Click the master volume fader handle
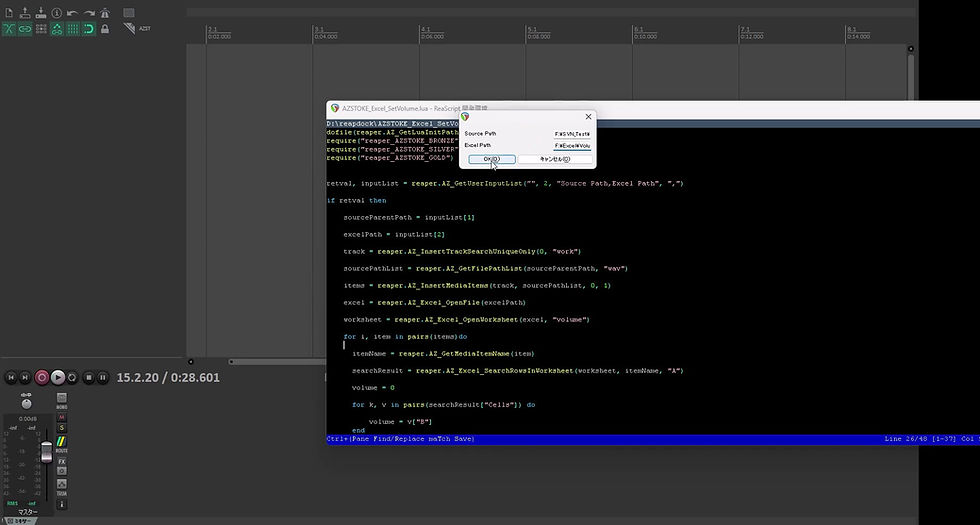The height and width of the screenshot is (525, 980). click(x=46, y=452)
